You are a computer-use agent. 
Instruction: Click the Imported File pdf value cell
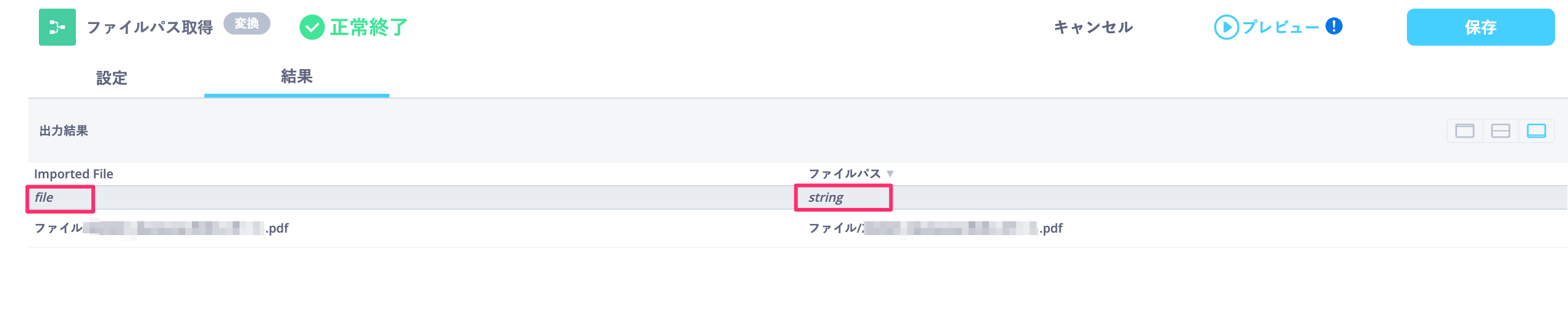(161, 229)
